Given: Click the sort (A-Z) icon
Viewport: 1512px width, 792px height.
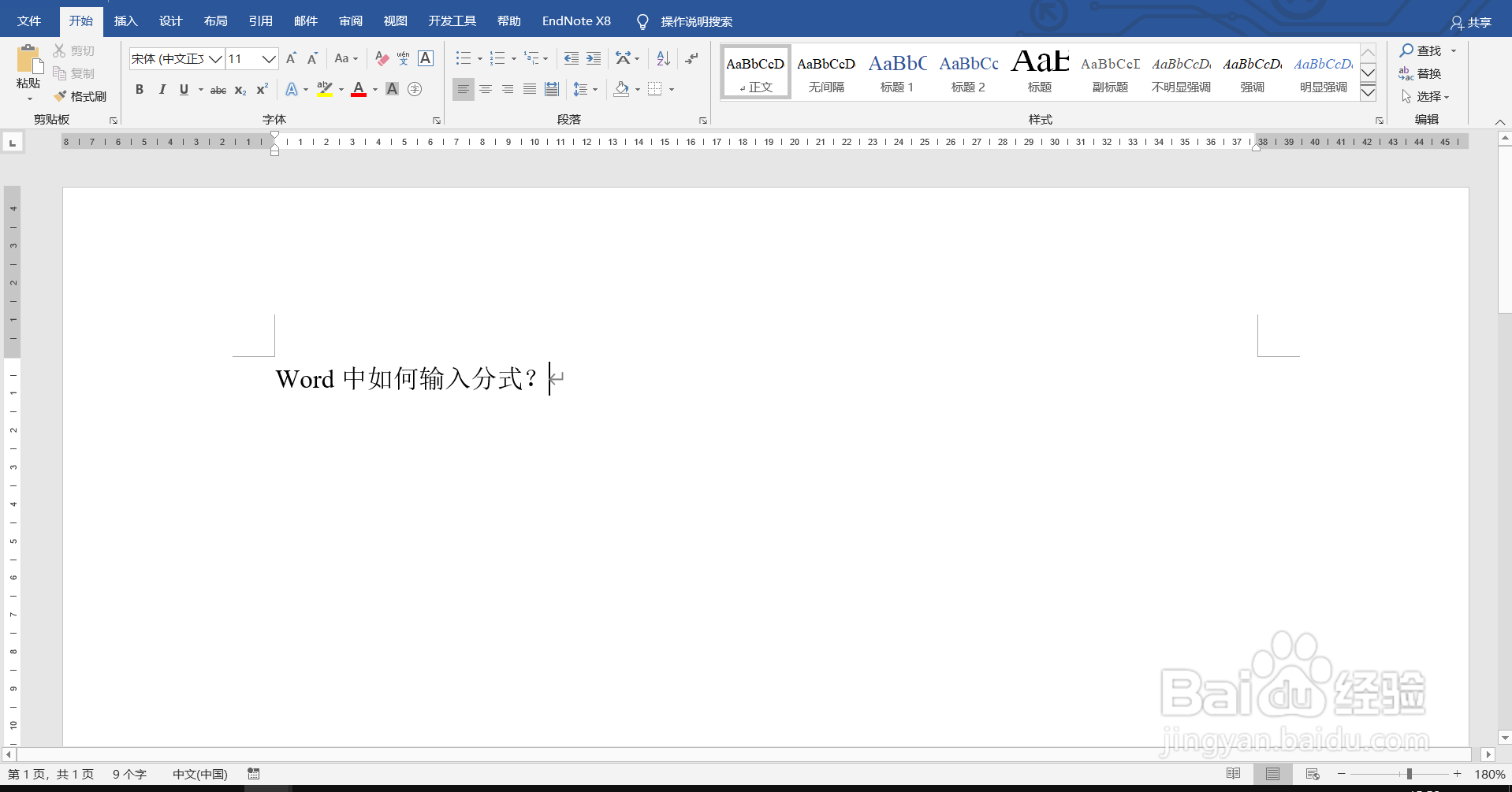Looking at the screenshot, I should pos(663,58).
